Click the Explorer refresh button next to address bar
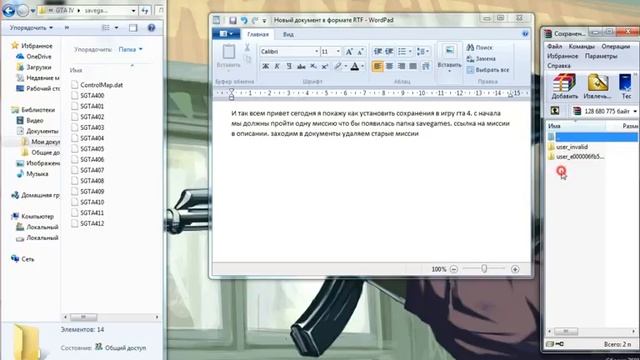This screenshot has width=640, height=360. (145, 11)
